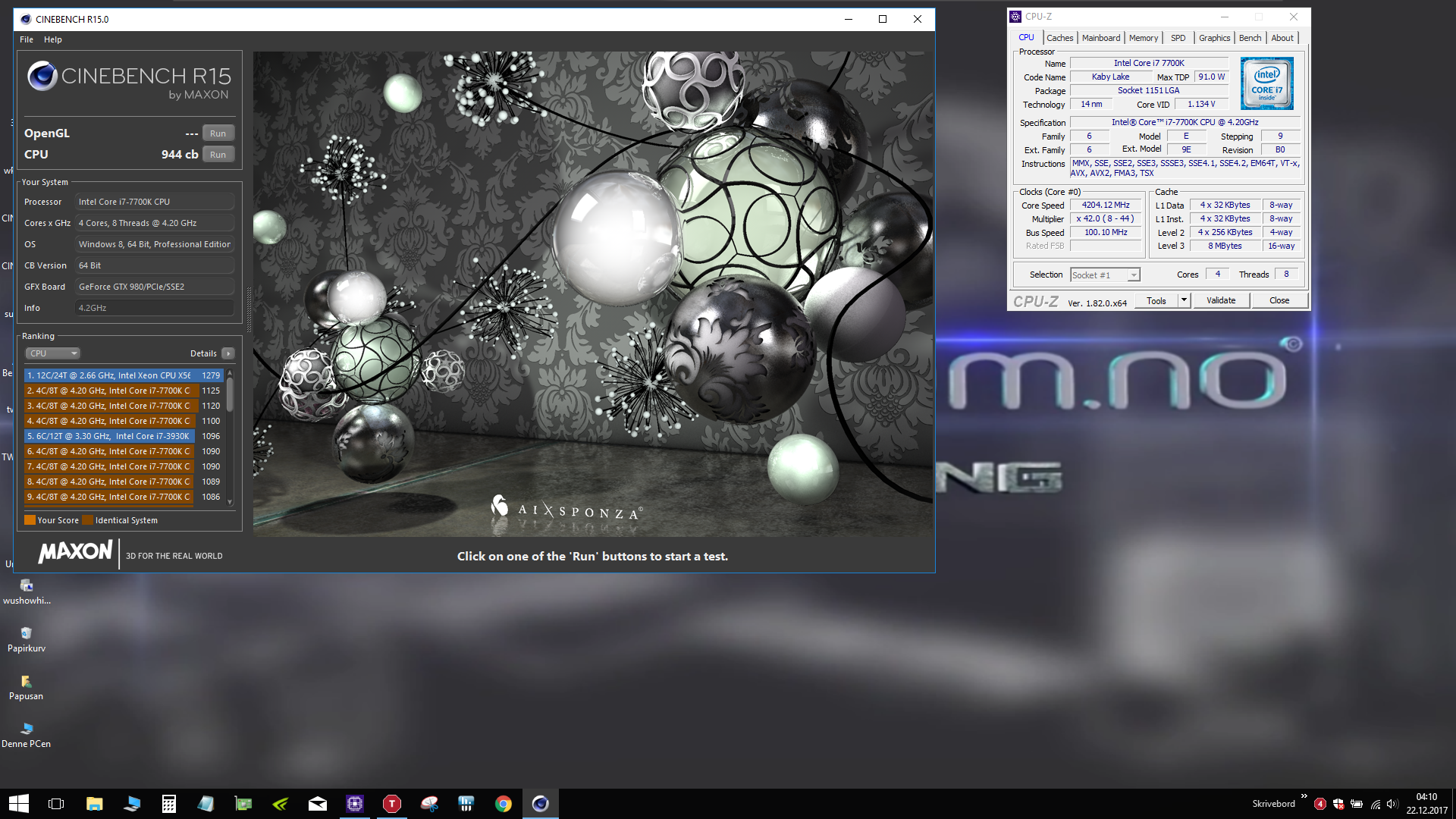
Task: Open the Tools dropdown arrow in CPU-Z
Action: (1184, 300)
